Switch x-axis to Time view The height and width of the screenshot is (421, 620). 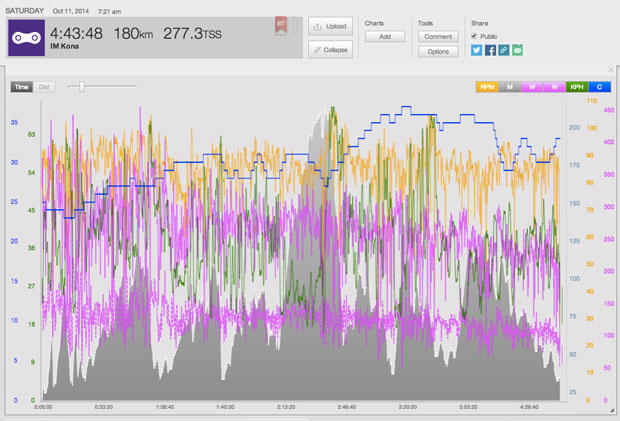click(x=22, y=87)
